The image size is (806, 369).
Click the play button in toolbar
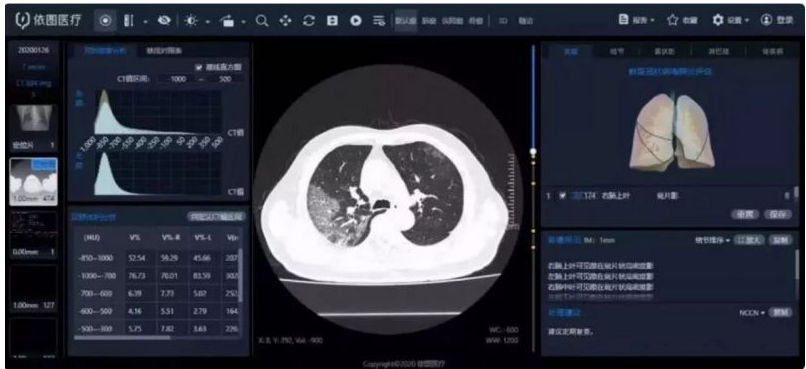(x=356, y=21)
